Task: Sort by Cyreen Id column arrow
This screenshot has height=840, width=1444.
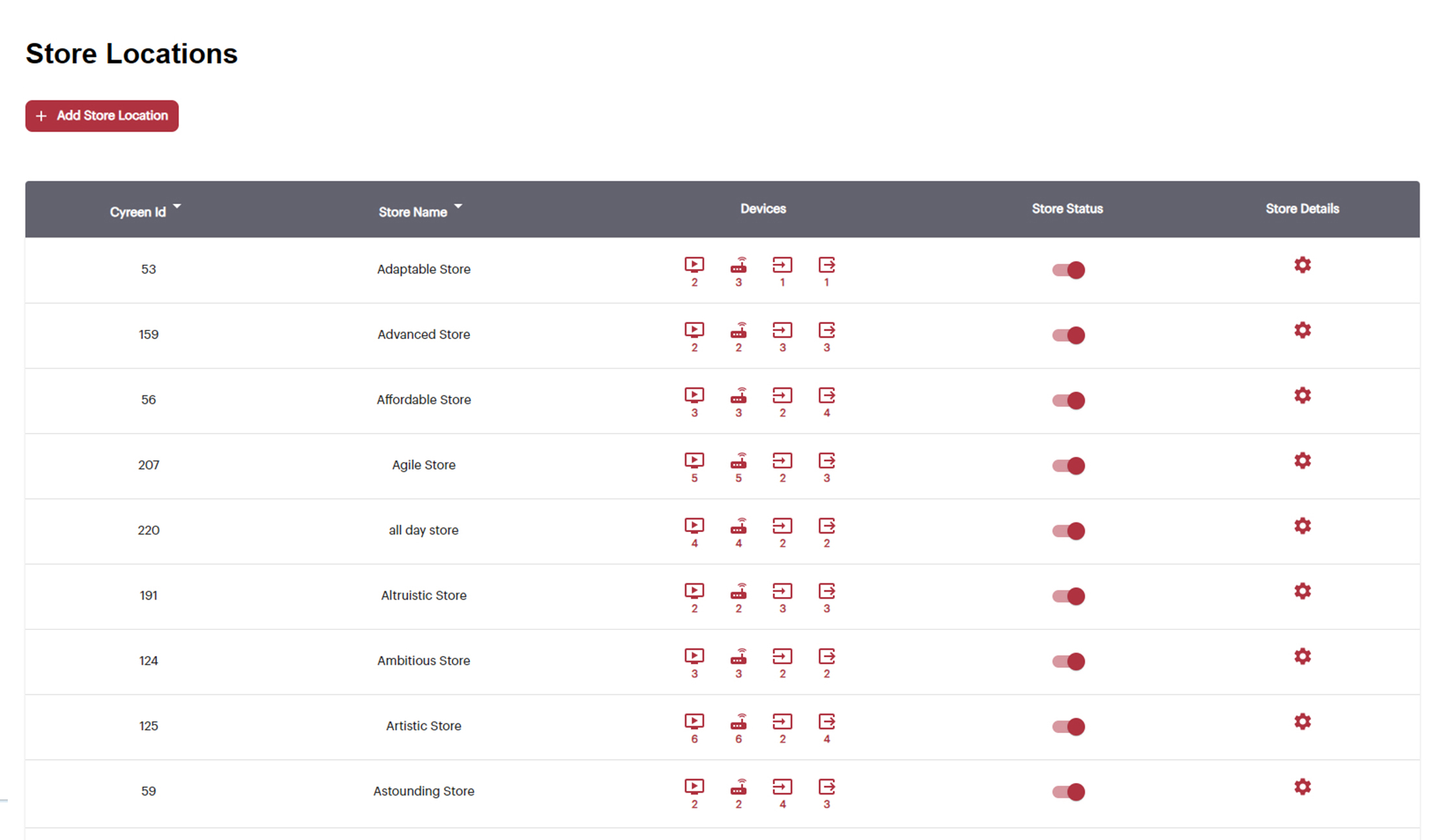Action: pyautogui.click(x=177, y=207)
